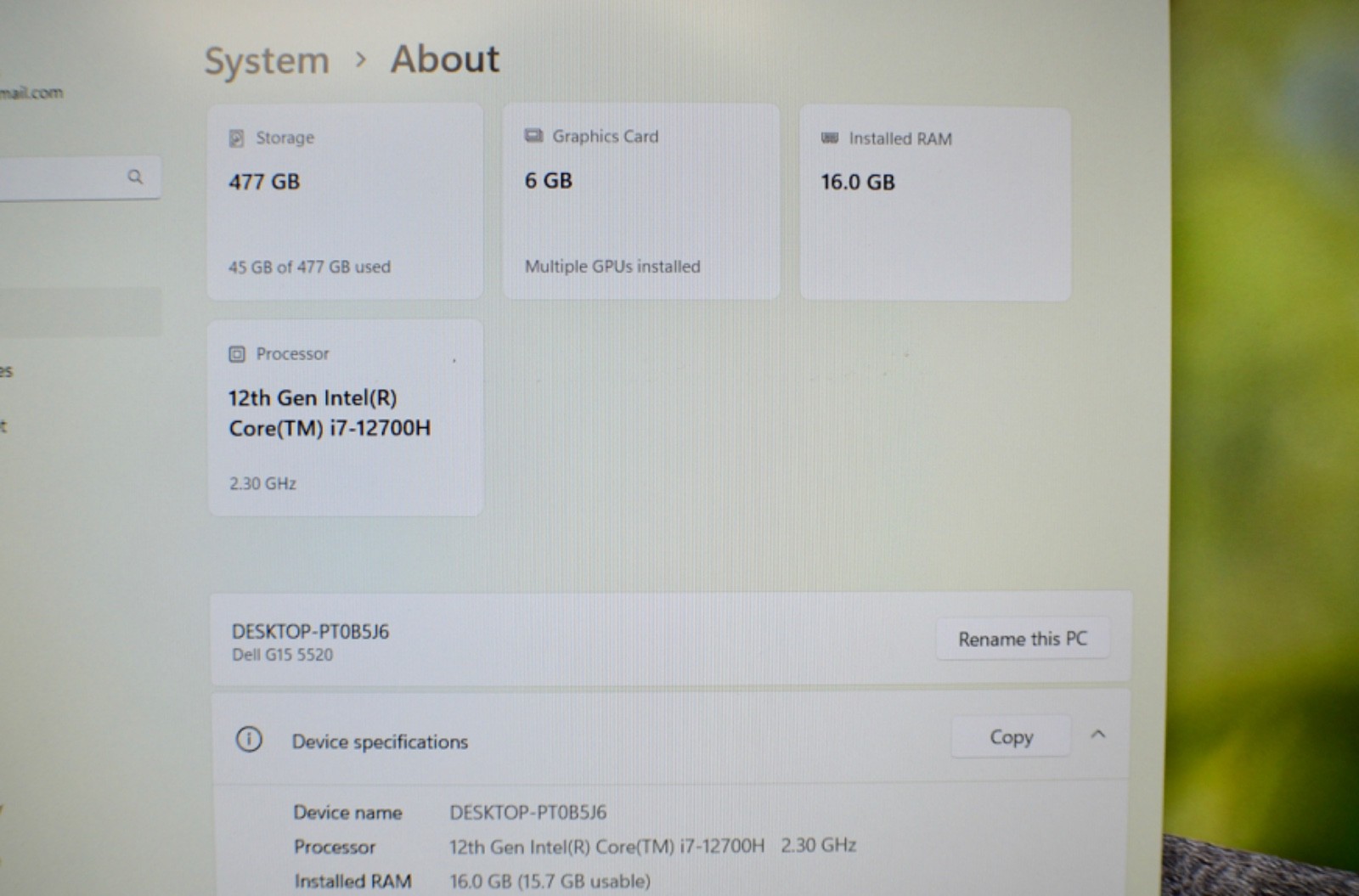Copy the device specifications
The height and width of the screenshot is (896, 1359).
point(1011,737)
